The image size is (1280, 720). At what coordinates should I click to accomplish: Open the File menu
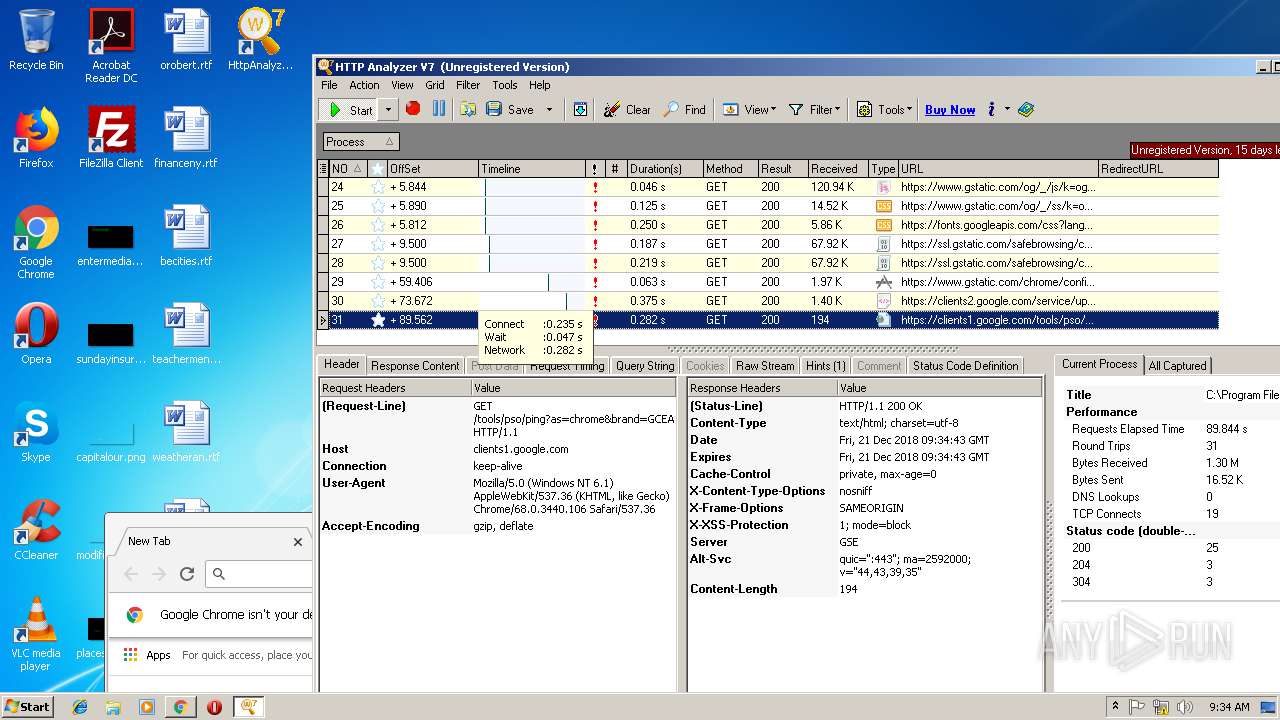click(329, 85)
